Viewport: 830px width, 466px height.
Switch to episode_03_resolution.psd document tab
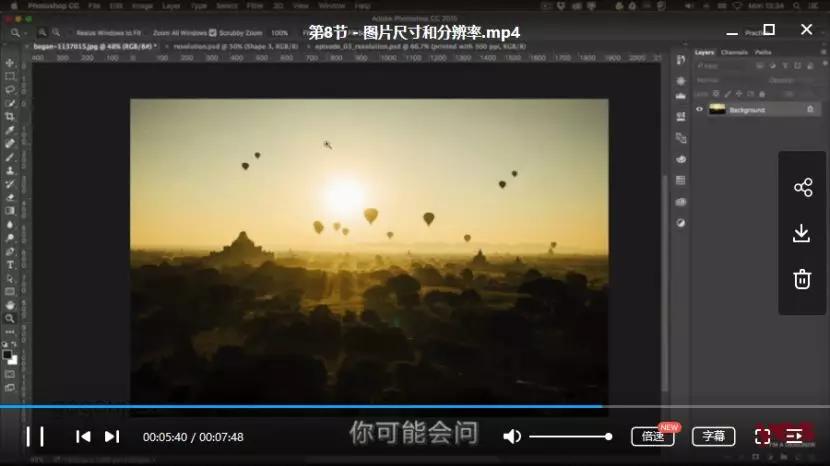[420, 47]
